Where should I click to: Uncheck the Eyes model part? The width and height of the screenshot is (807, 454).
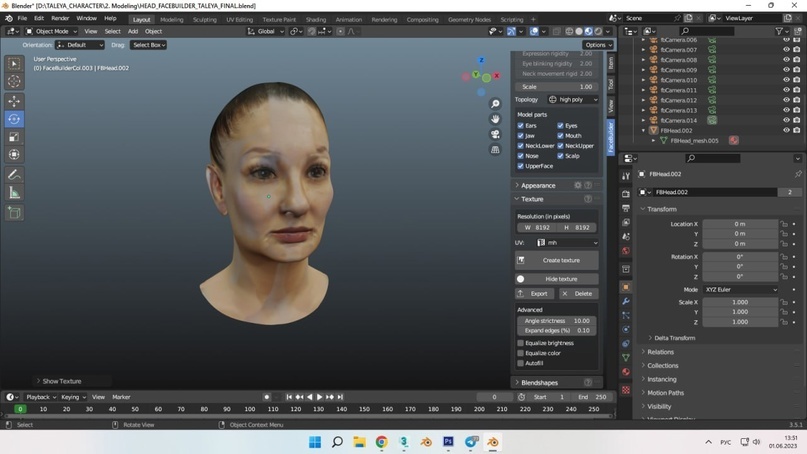point(560,126)
